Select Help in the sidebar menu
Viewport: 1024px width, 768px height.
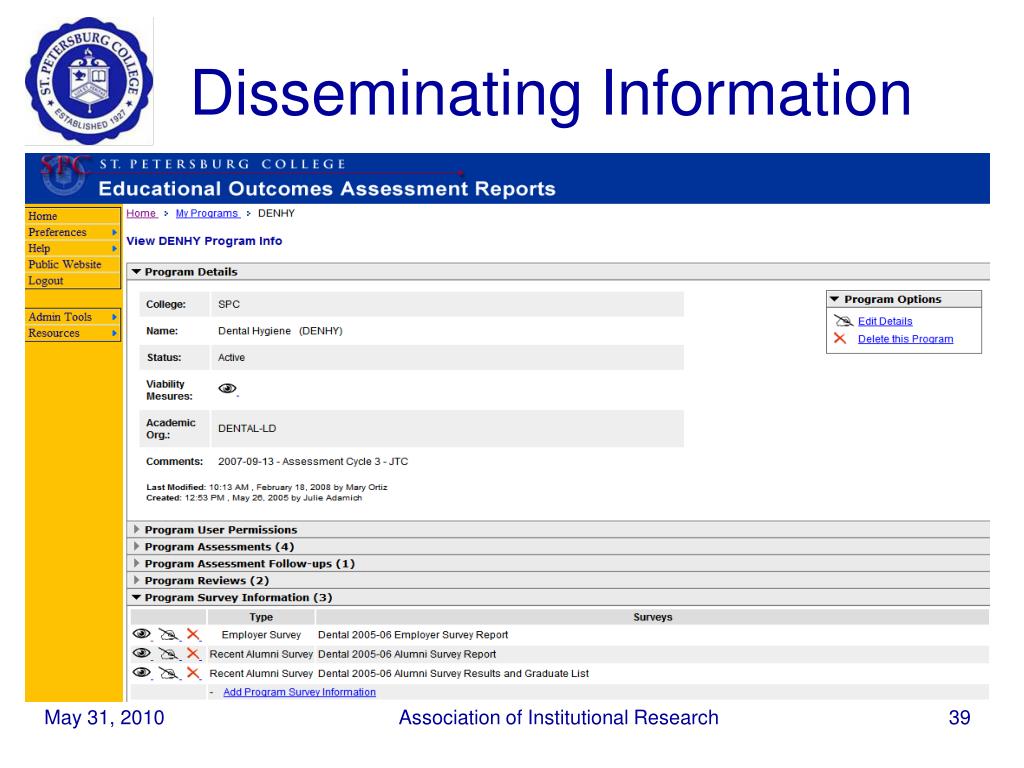pyautogui.click(x=72, y=249)
